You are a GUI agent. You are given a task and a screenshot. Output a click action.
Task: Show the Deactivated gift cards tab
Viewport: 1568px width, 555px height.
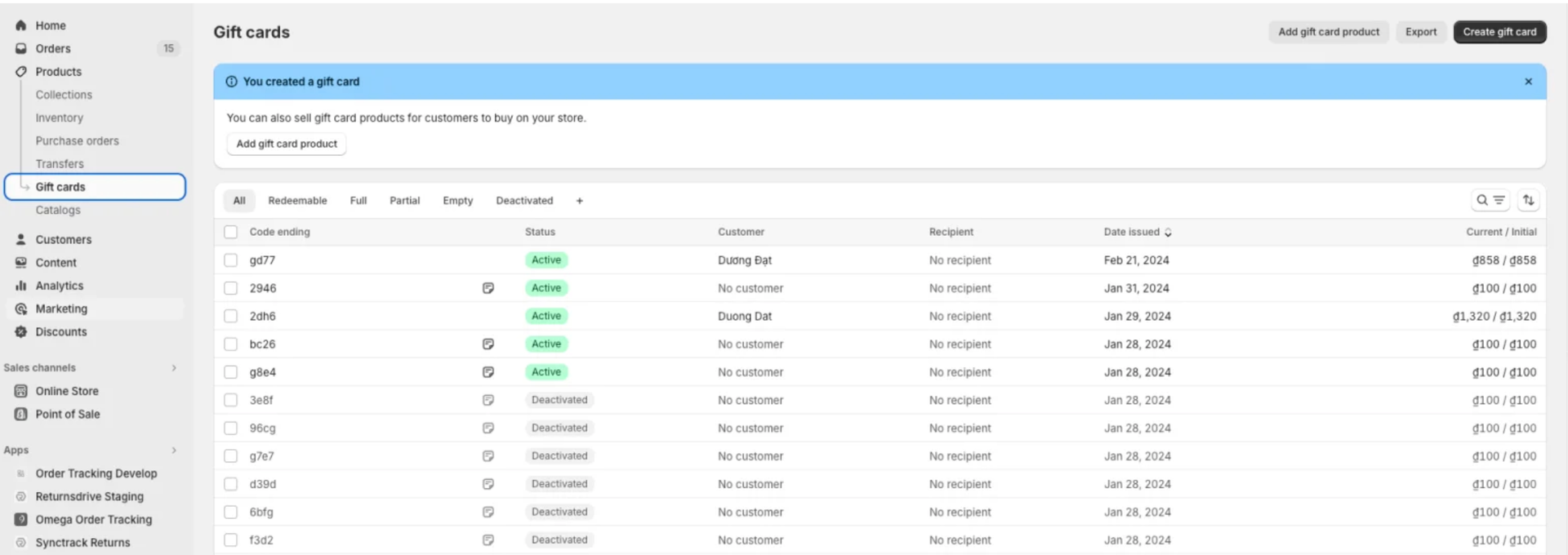click(x=524, y=201)
